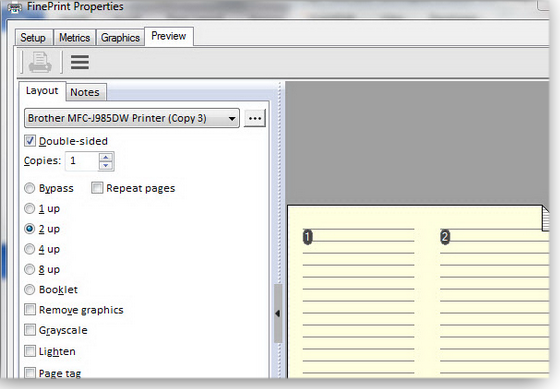560x389 pixels.
Task: Select the 4 up radio button
Action: click(x=29, y=249)
